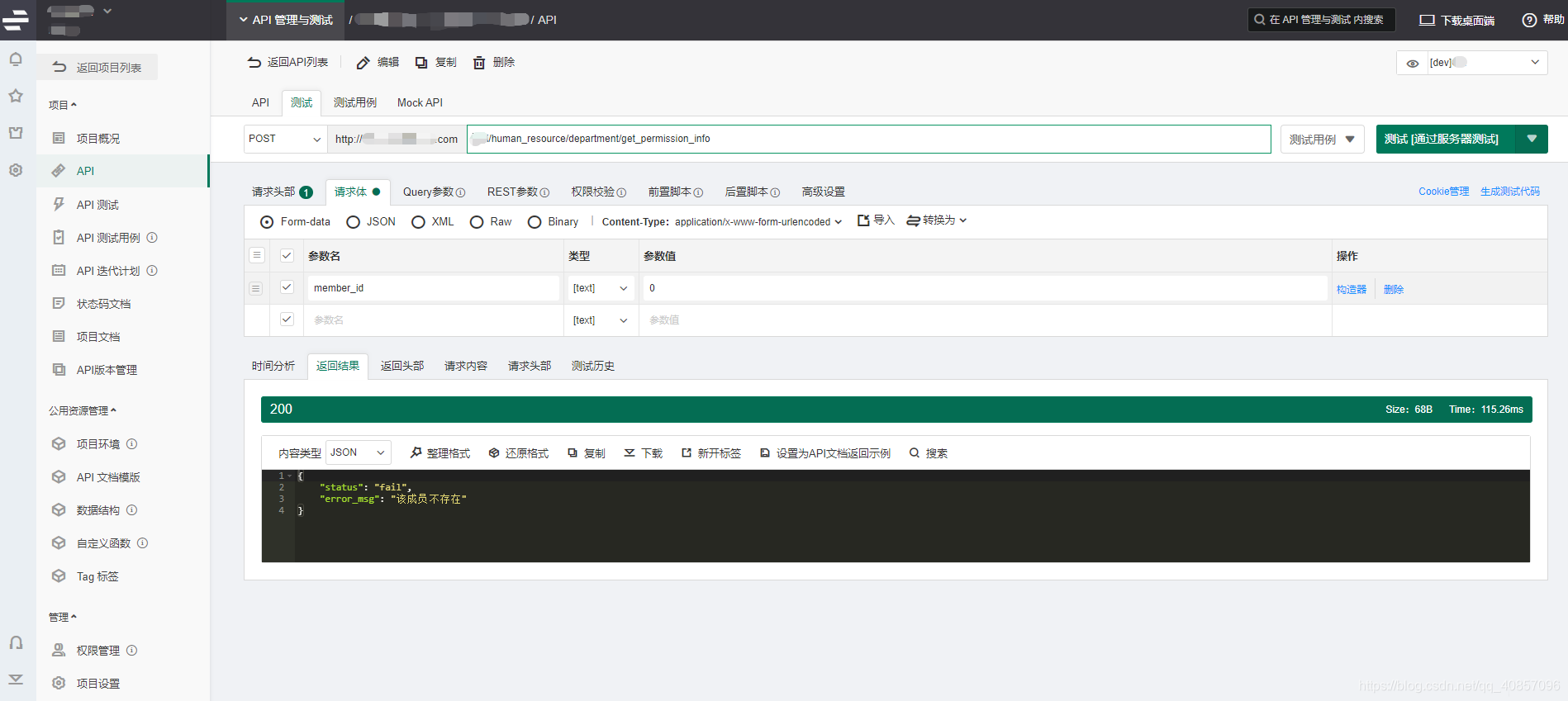
Task: Click set as API doc response example
Action: click(765, 452)
